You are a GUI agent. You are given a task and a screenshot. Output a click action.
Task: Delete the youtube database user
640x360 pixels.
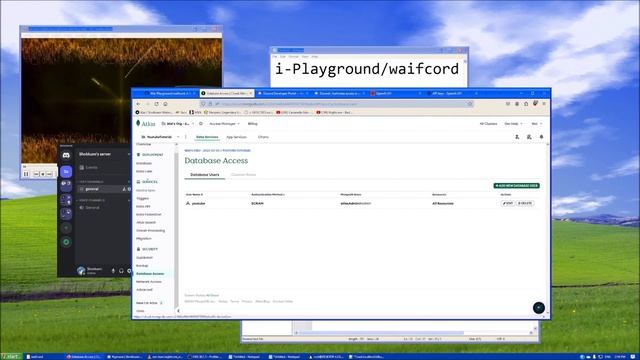(525, 203)
